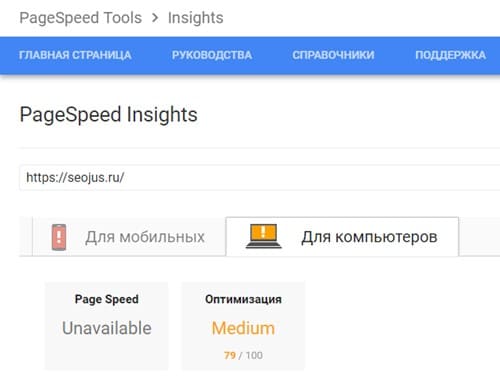Click the 79 / 100 score text
This screenshot has height=377, width=500.
pyautogui.click(x=243, y=355)
